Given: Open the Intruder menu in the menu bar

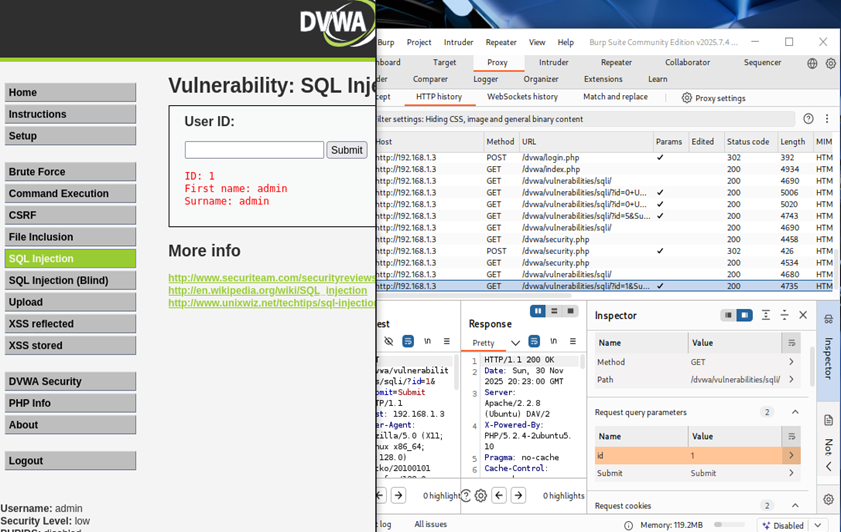Looking at the screenshot, I should coord(459,42).
